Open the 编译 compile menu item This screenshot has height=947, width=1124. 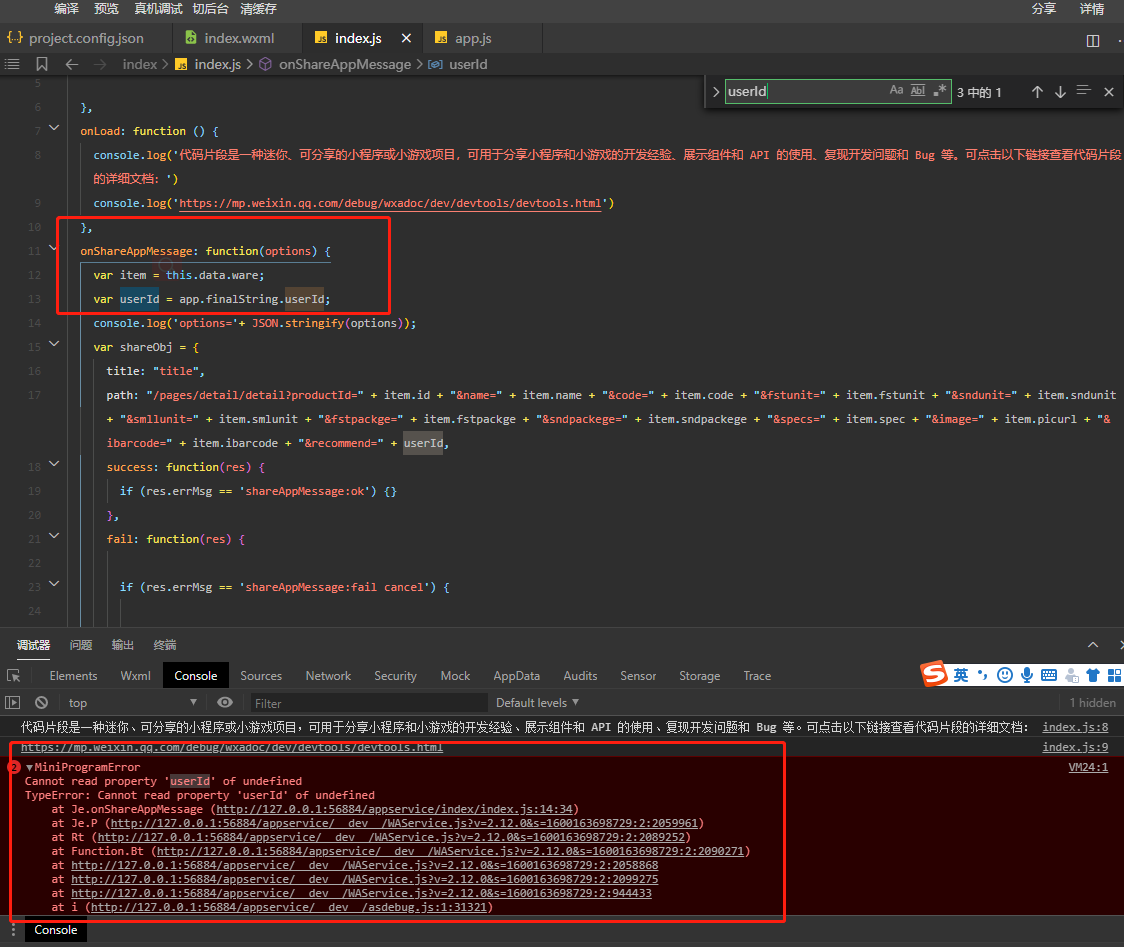tap(66, 9)
